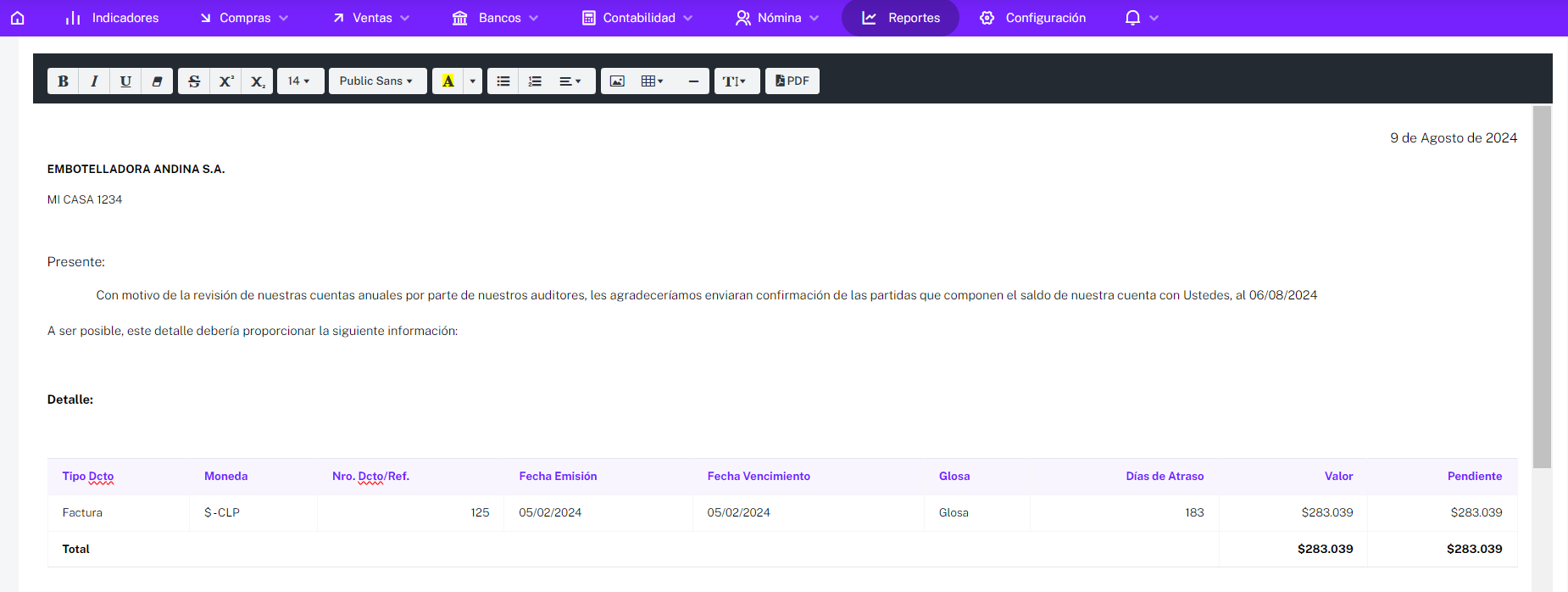
Task: Click the 'Moneda' column header
Action: [226, 477]
